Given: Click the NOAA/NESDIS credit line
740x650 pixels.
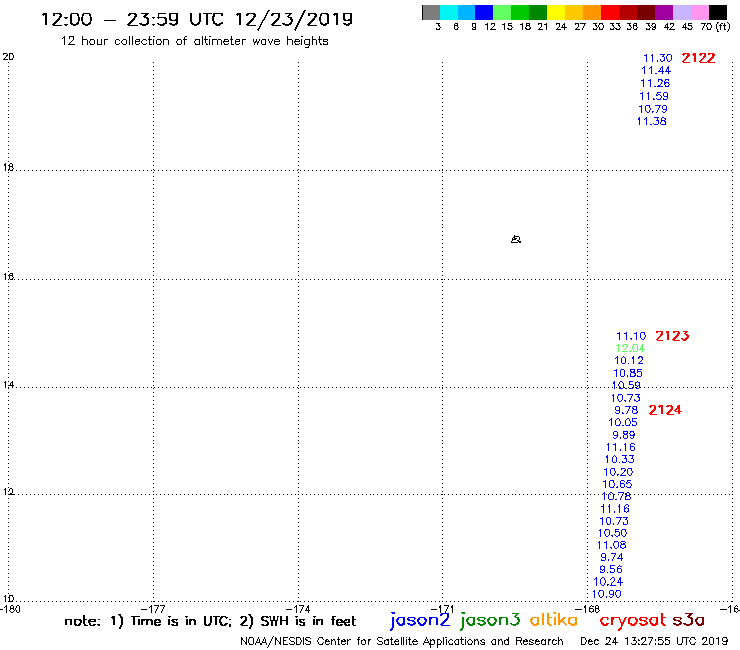Looking at the screenshot, I should click(x=402, y=642).
